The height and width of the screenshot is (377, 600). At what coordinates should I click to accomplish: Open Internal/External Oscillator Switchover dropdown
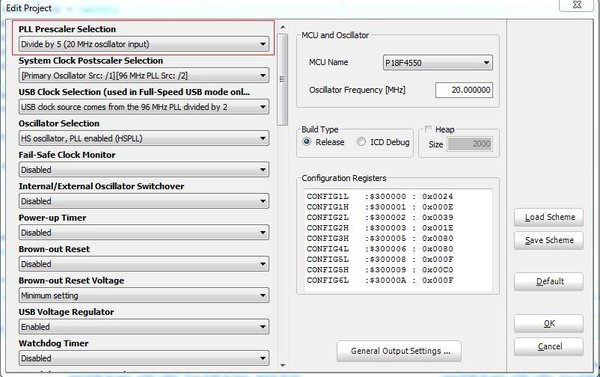(x=143, y=201)
